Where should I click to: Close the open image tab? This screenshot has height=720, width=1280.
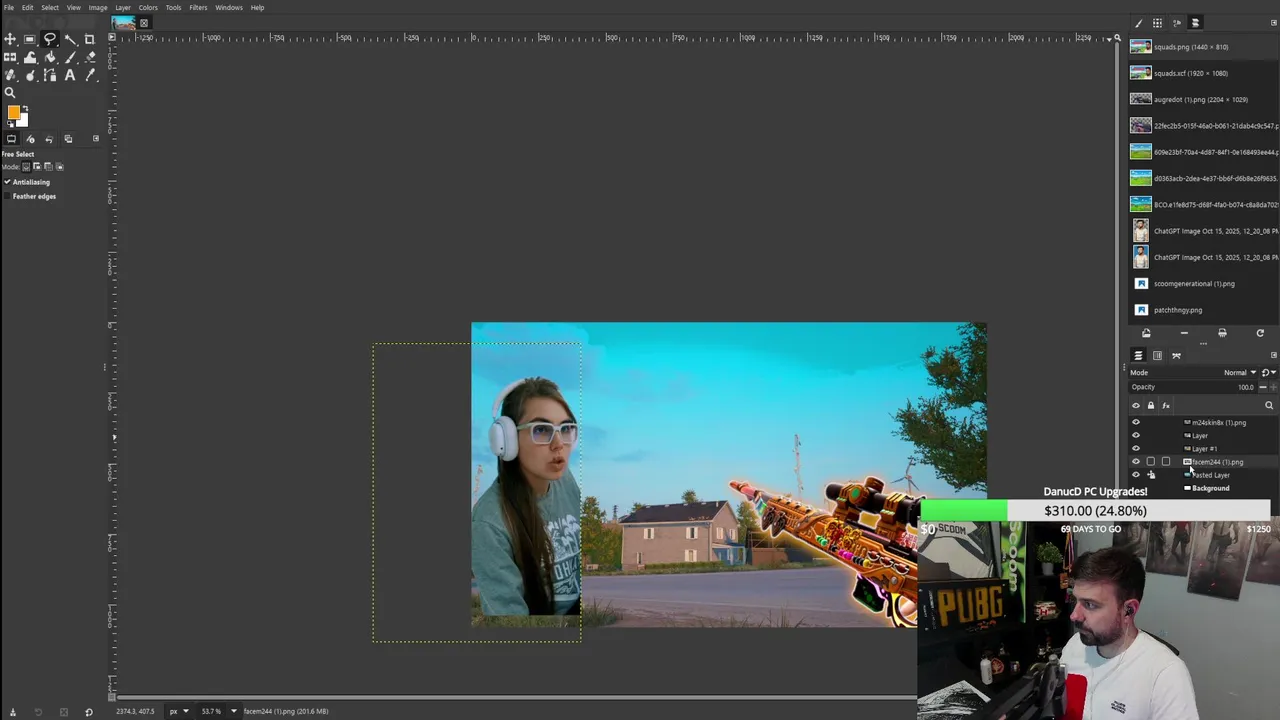144,23
